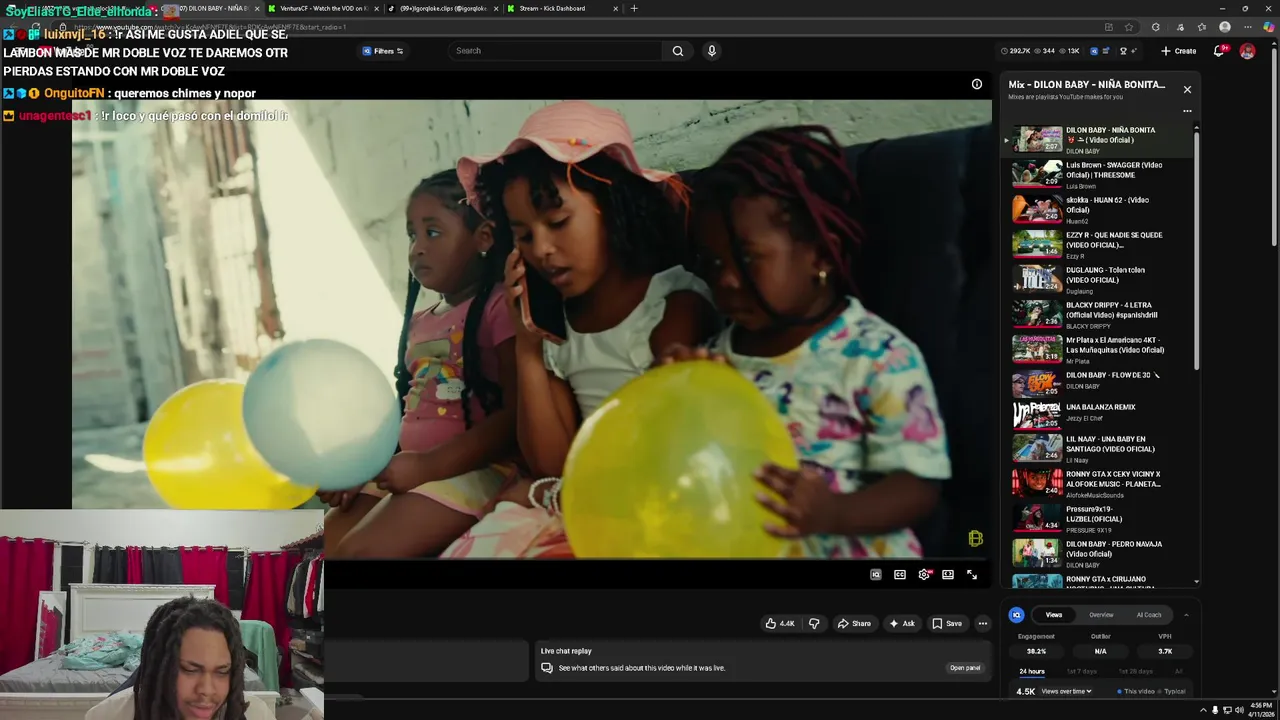Switch to the Overview tab
Screen dimensions: 1280x720
1101,615
